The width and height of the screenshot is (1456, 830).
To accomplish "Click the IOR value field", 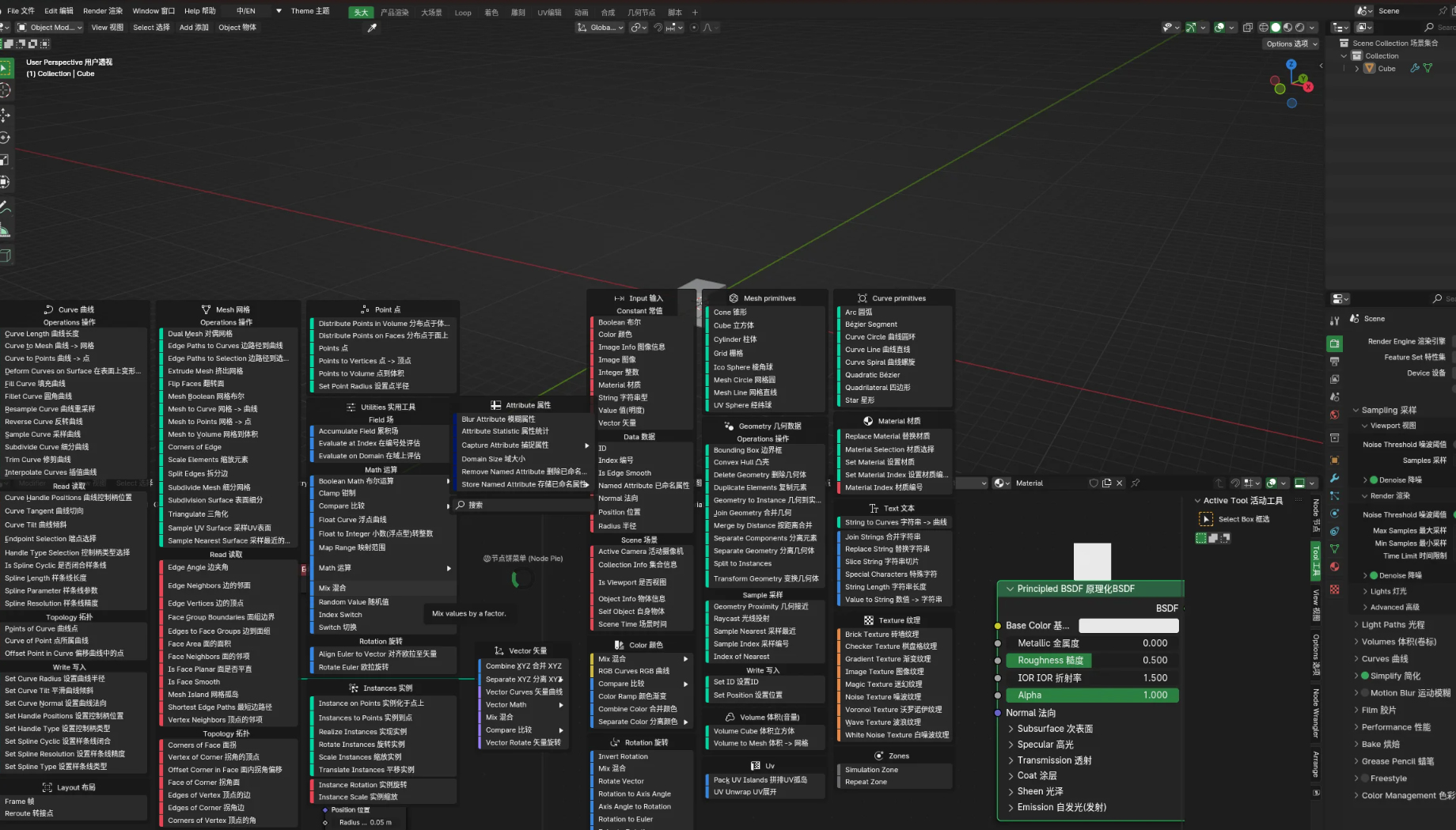I will (1092, 677).
